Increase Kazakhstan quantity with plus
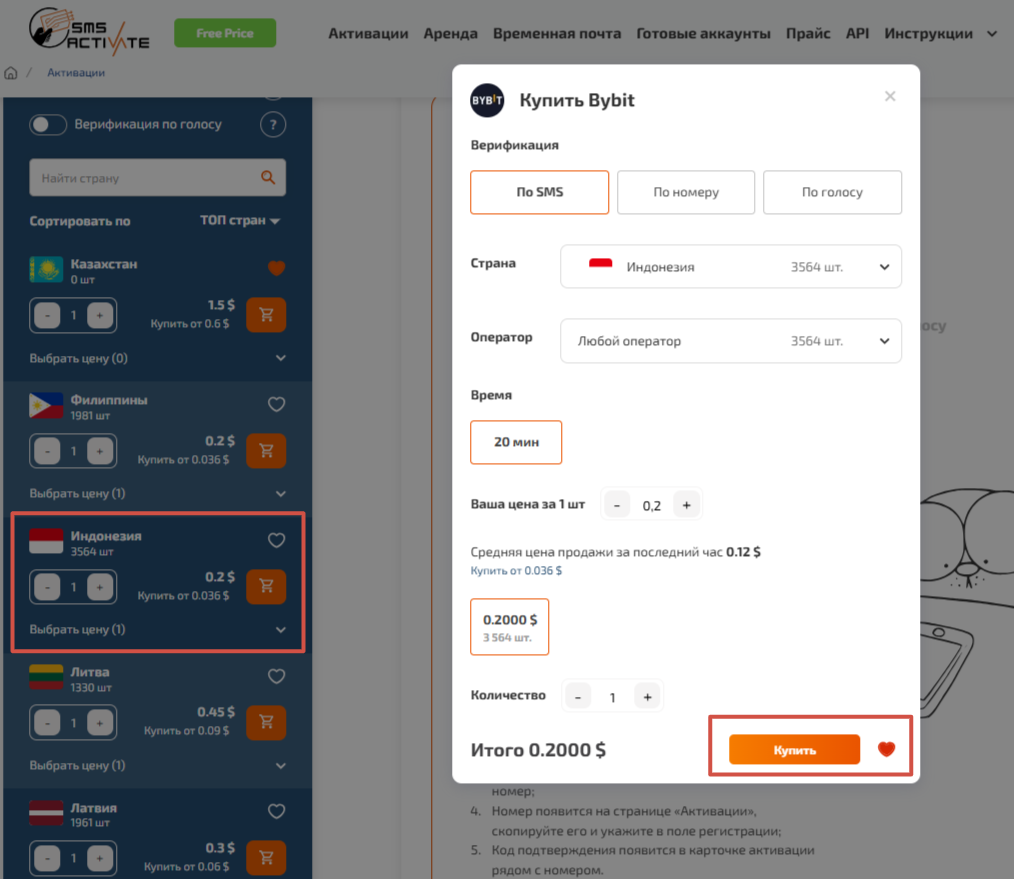 100,316
